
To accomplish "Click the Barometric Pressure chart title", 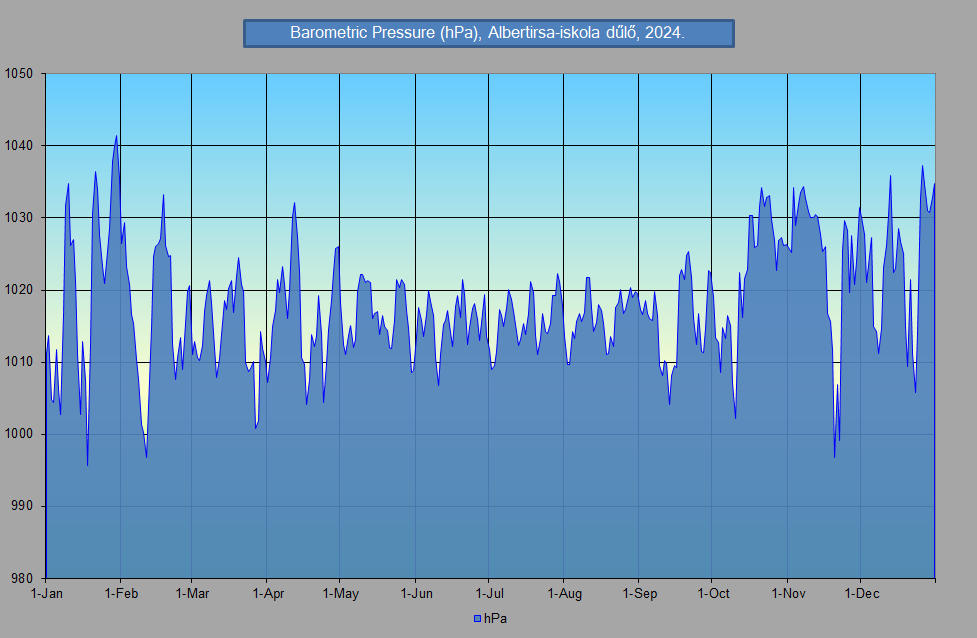I will coord(488,33).
